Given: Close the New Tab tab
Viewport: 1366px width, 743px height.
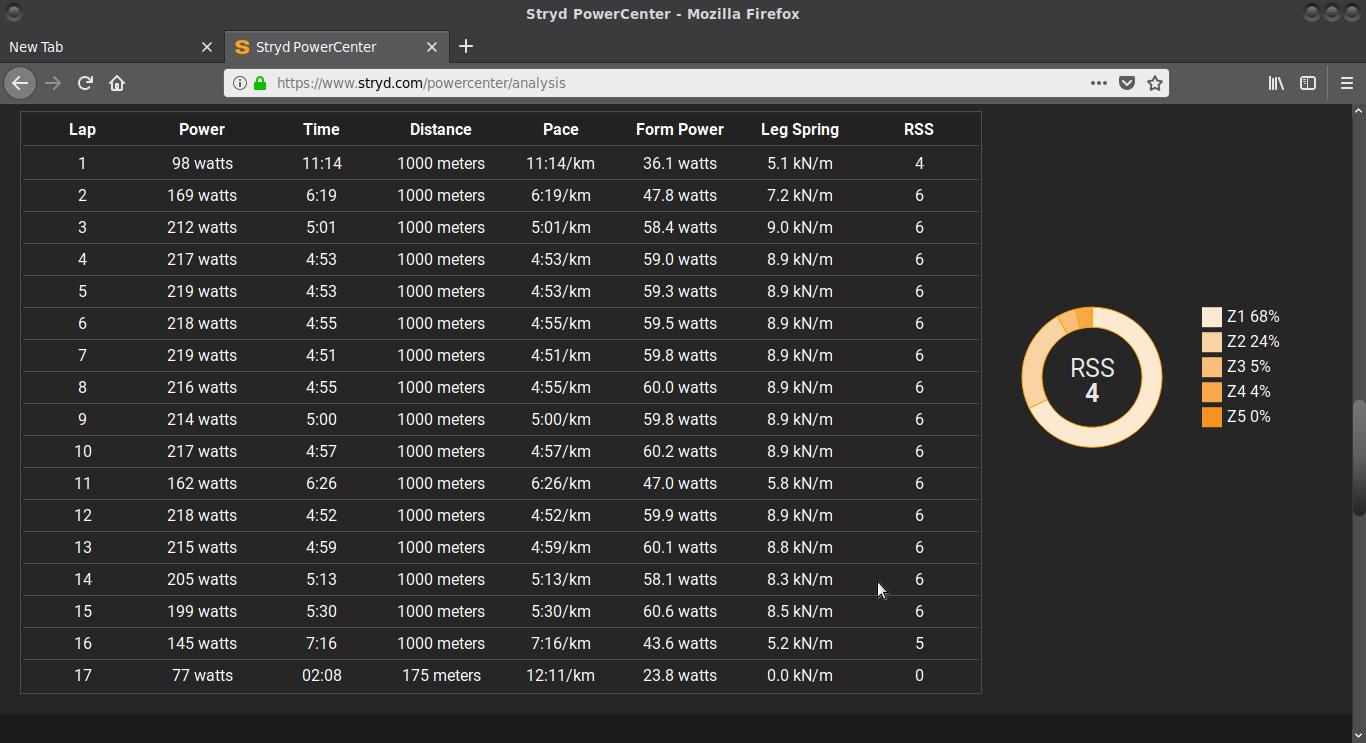Looking at the screenshot, I should 207,47.
